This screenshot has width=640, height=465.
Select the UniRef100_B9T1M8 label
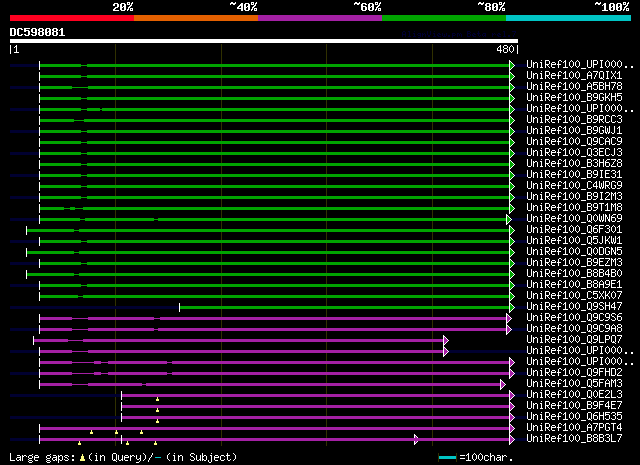tap(574, 208)
